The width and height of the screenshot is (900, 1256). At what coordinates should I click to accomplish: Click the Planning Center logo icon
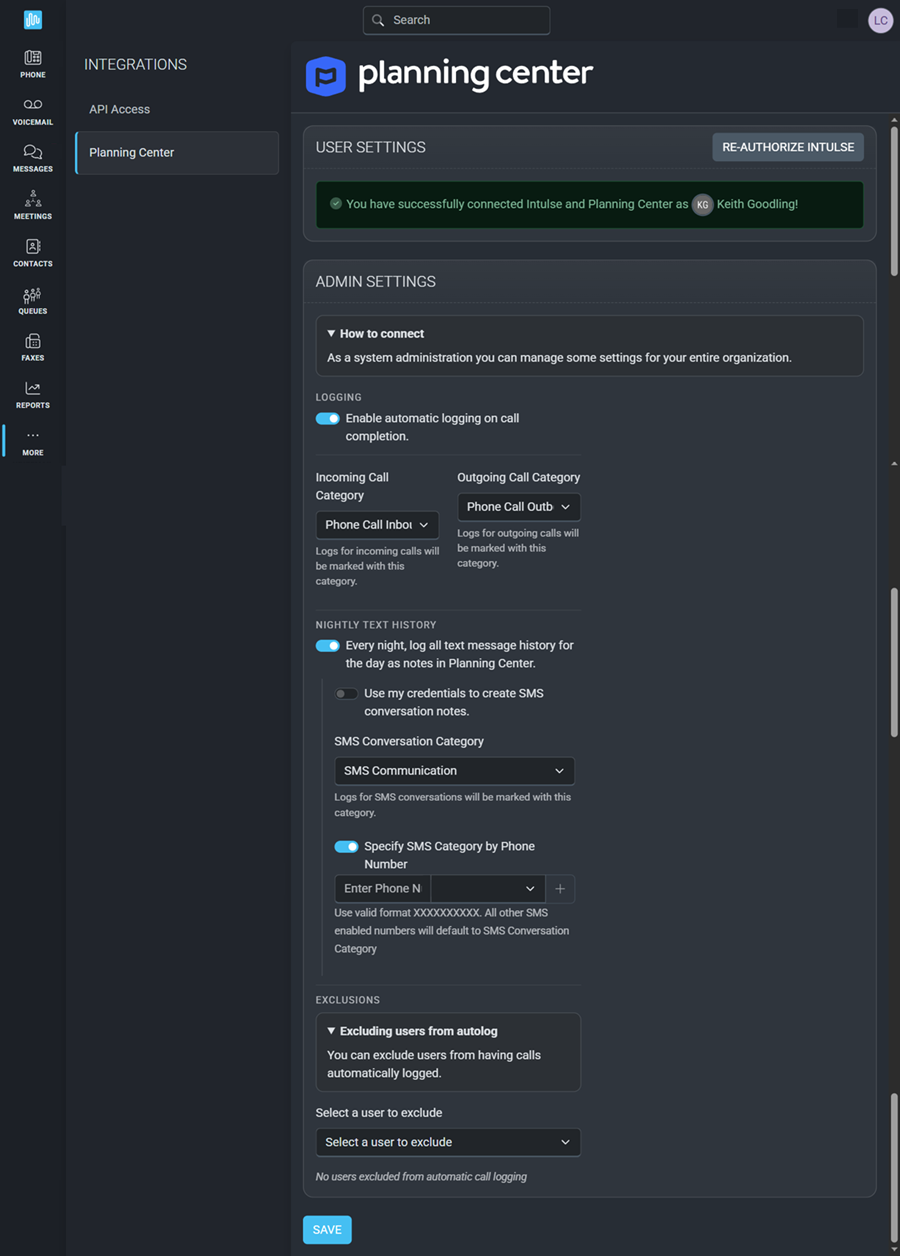tap(325, 76)
